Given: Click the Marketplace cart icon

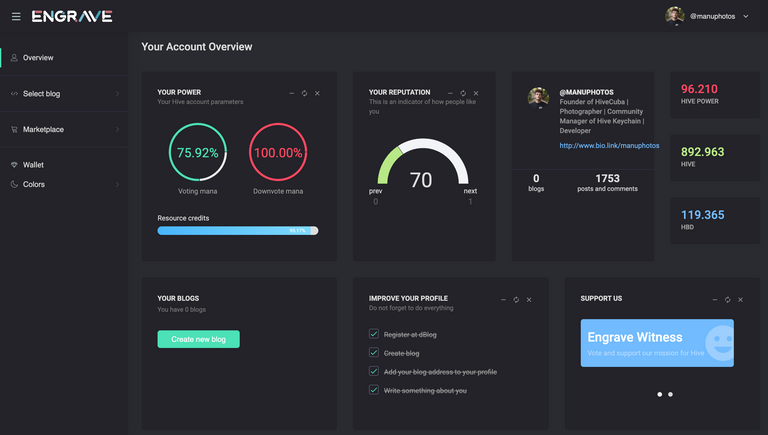Looking at the screenshot, I should pos(14,129).
